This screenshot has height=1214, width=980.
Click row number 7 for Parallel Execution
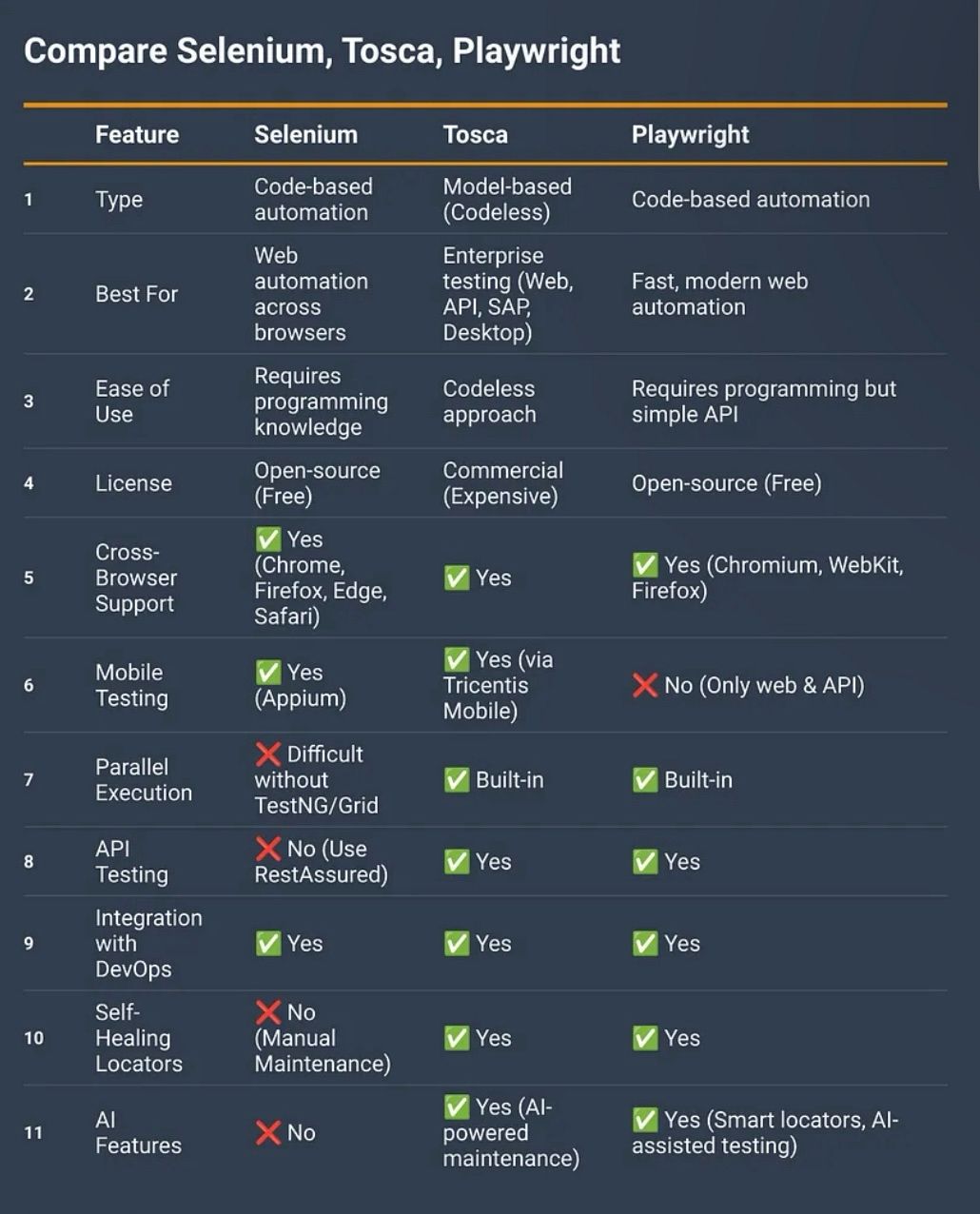[29, 780]
